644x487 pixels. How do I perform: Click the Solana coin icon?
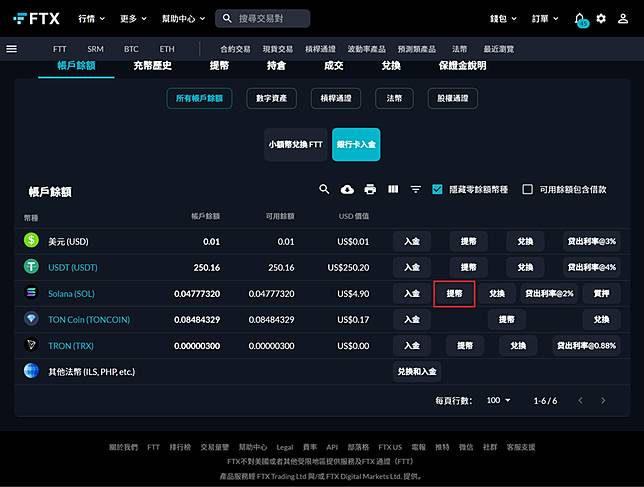click(31, 293)
